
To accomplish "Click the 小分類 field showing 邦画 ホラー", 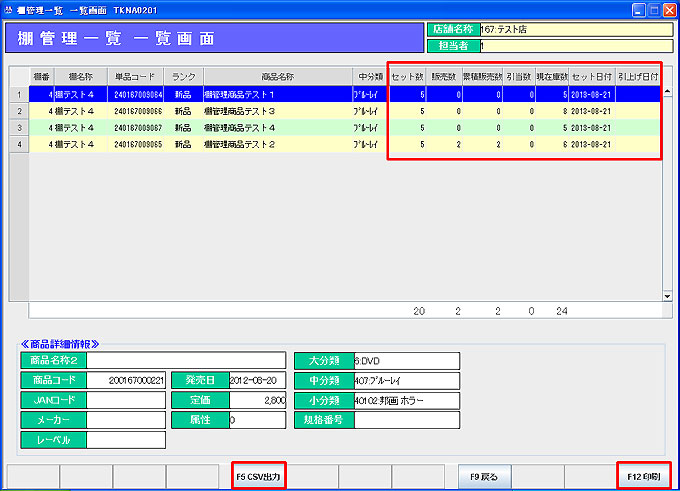I will pyautogui.click(x=407, y=400).
